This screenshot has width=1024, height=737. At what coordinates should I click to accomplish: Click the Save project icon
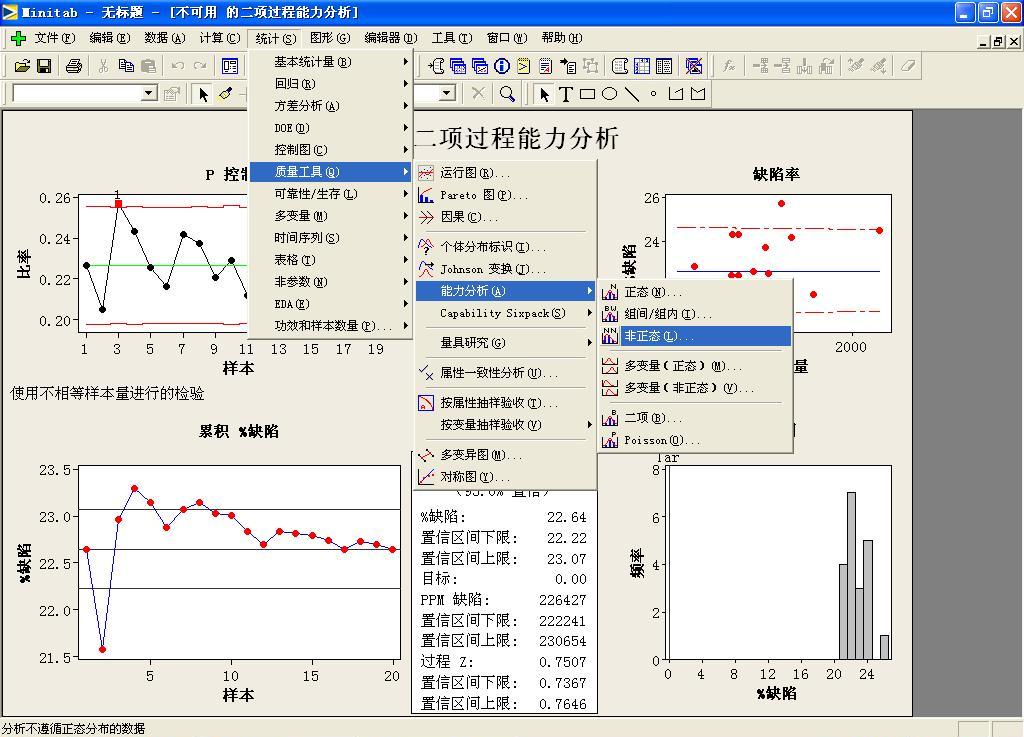click(x=44, y=65)
